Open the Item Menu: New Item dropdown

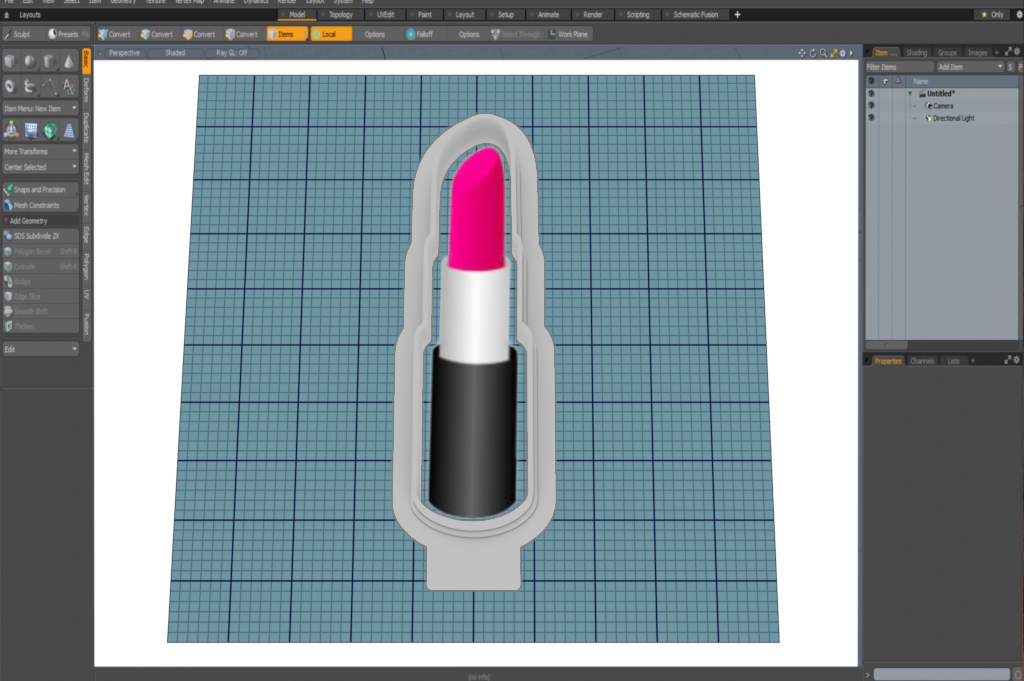[x=40, y=108]
